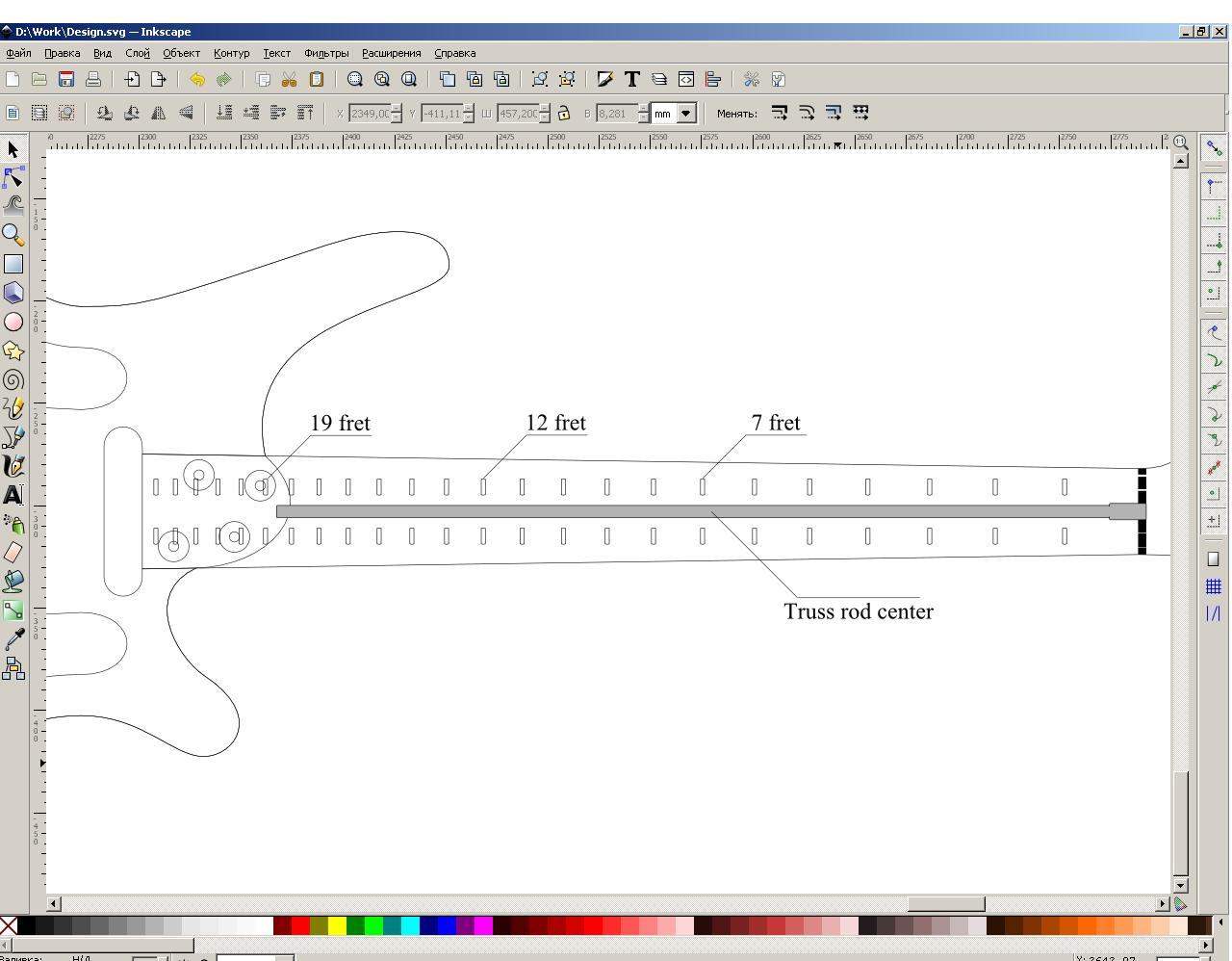Click the Undo arrow in toolbar
This screenshot has height=961, width=1232.
tap(197, 80)
